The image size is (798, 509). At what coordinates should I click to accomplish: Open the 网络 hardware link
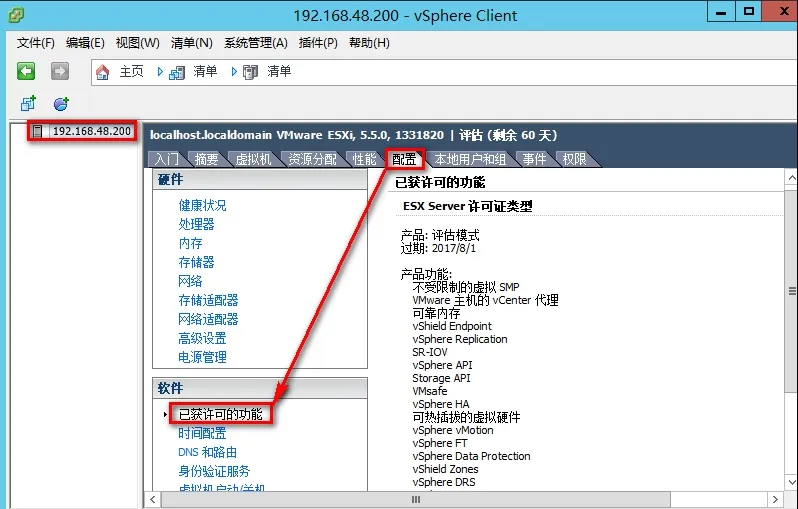click(190, 281)
